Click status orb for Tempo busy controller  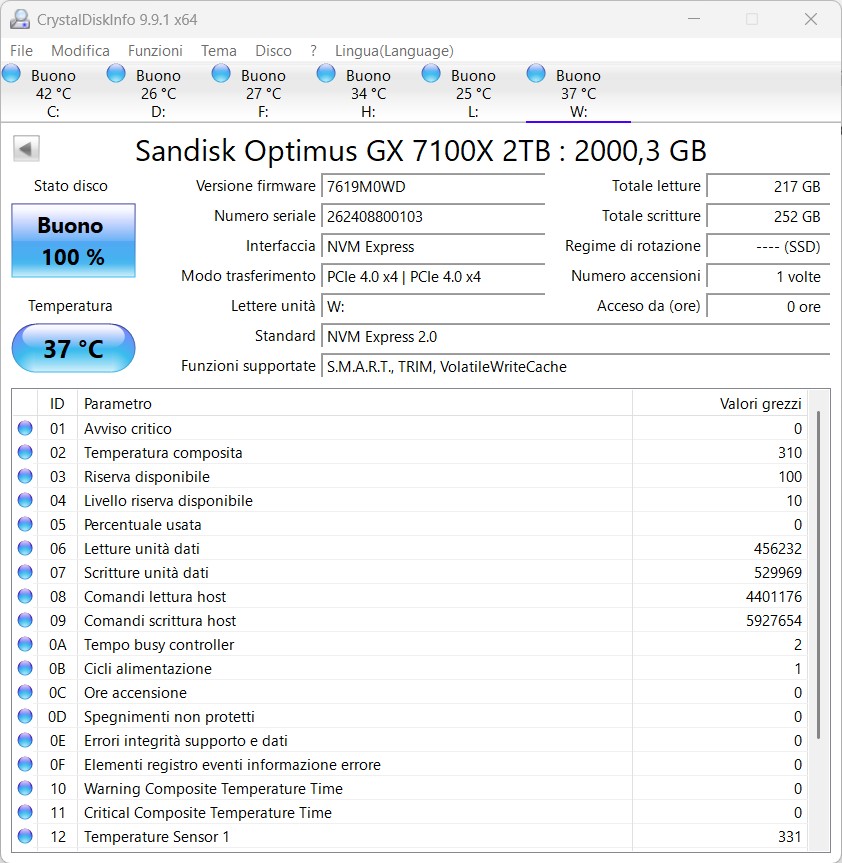point(25,644)
